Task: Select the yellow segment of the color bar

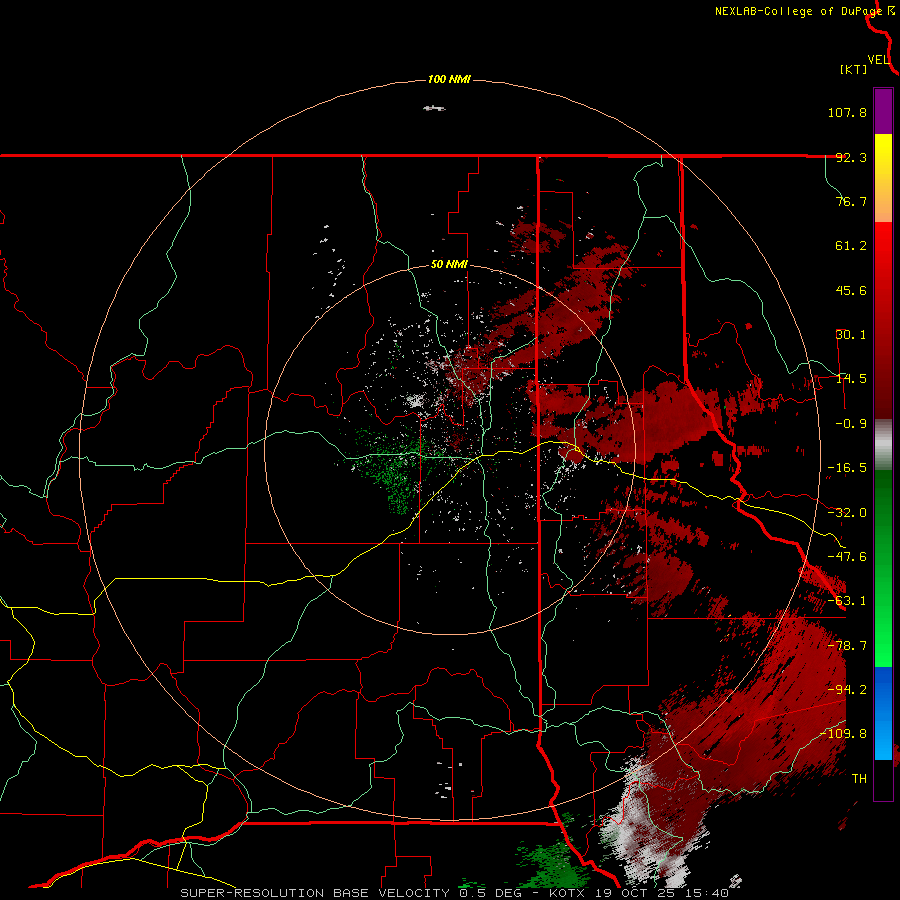Action: pos(883,178)
